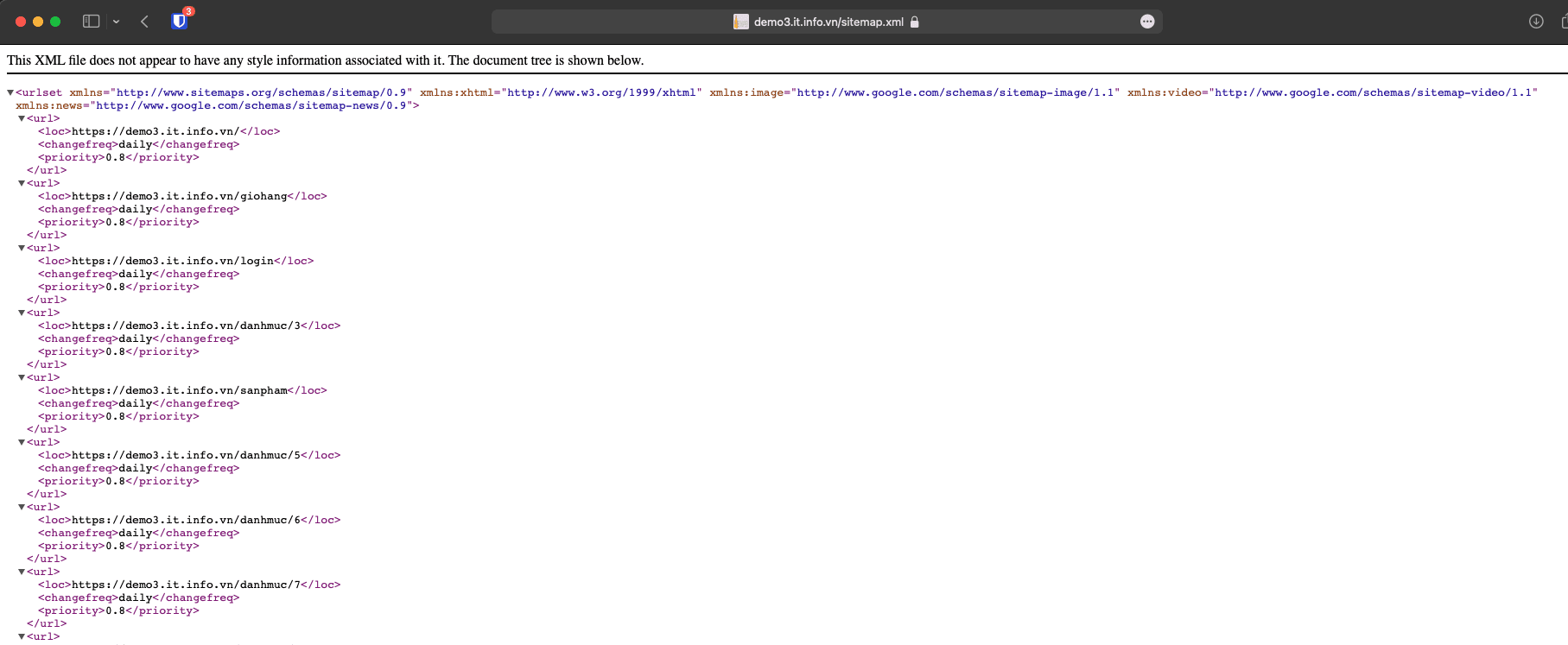Minimize the window with yellow button
1568x645 pixels.
pos(38,22)
